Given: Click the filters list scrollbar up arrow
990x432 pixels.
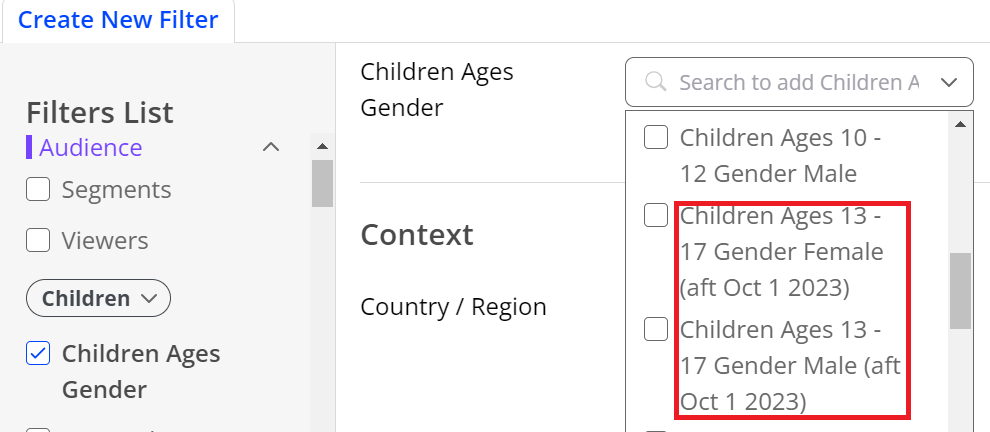Looking at the screenshot, I should pyautogui.click(x=322, y=147).
